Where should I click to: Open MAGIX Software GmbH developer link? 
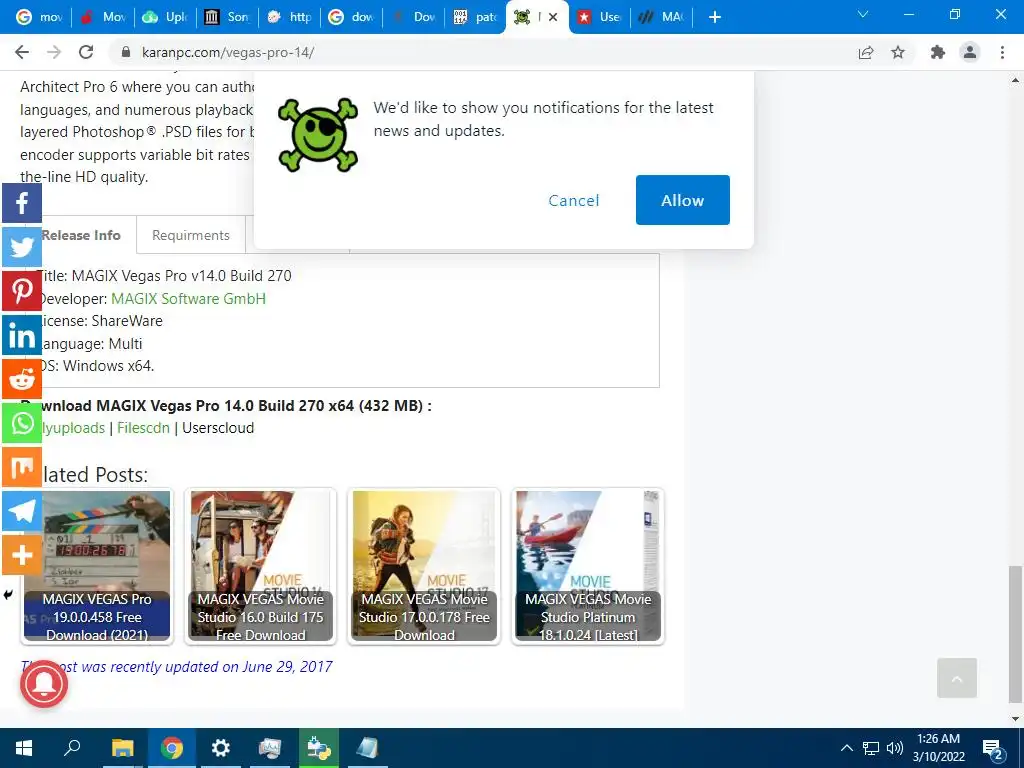click(188, 298)
